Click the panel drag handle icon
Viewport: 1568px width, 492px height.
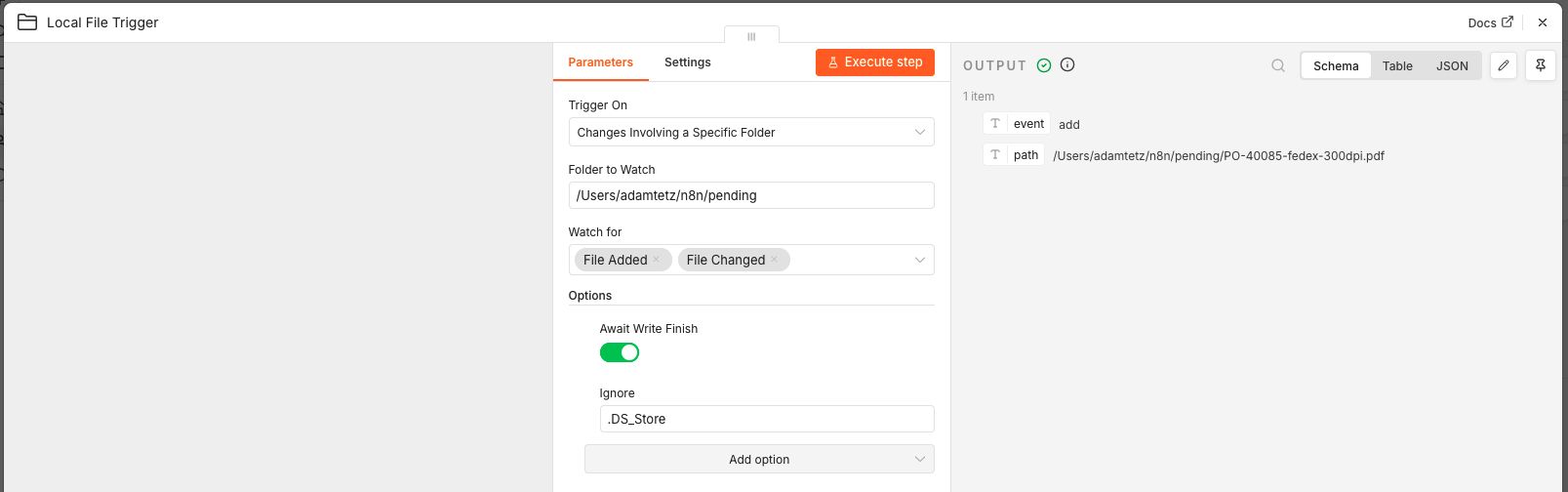pos(751,36)
